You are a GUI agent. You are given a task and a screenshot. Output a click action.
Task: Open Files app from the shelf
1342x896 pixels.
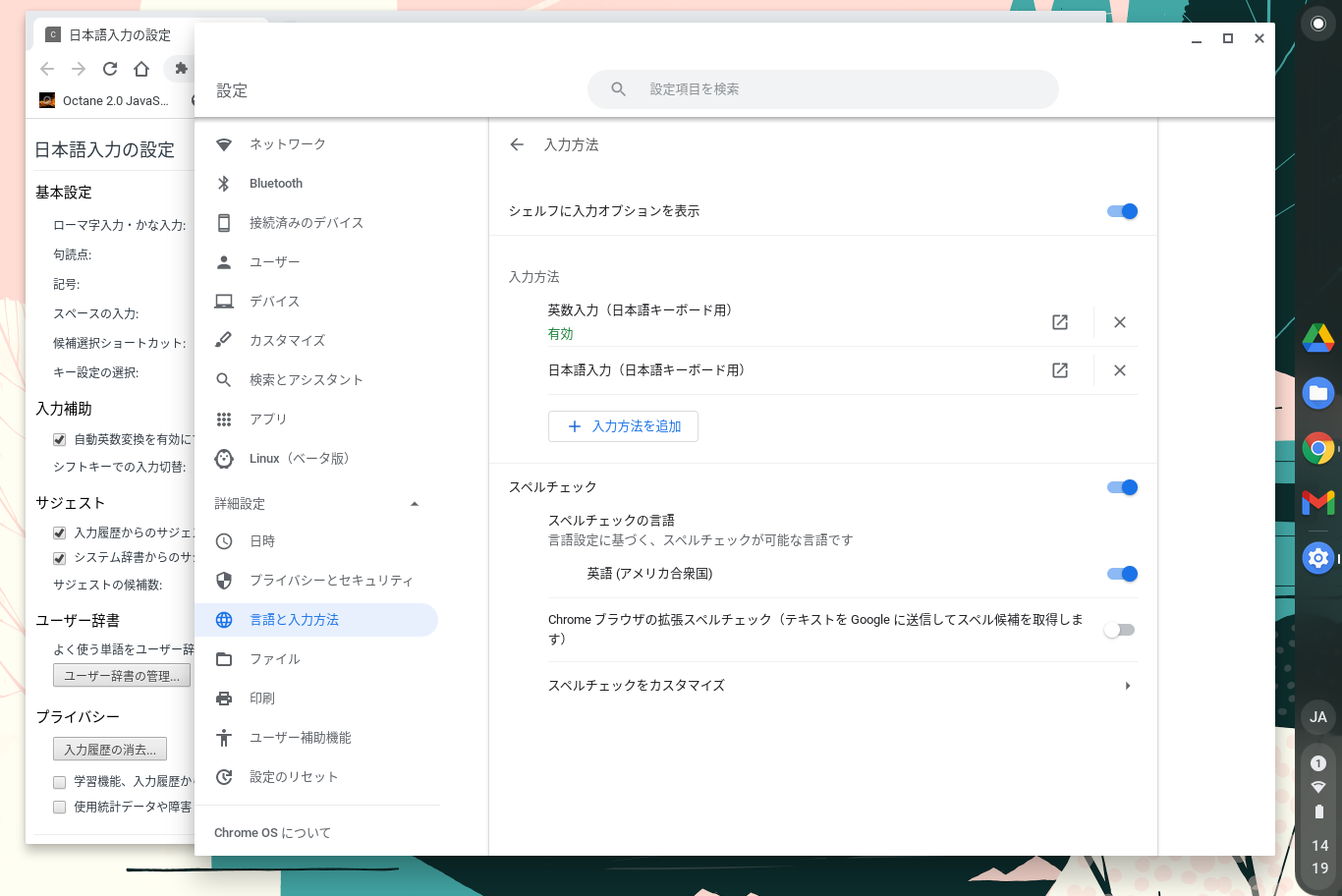pos(1318,394)
